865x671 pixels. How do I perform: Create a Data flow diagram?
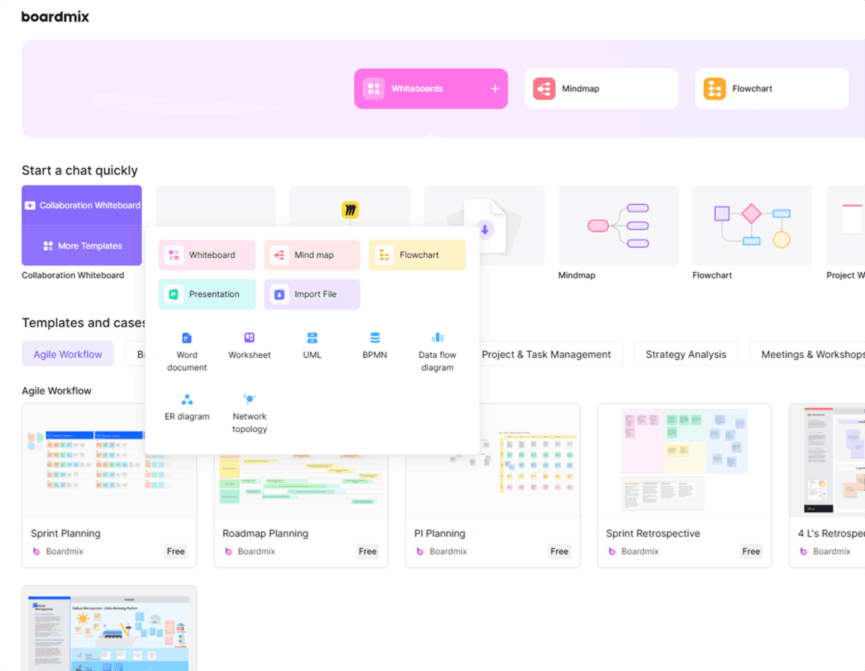click(436, 338)
